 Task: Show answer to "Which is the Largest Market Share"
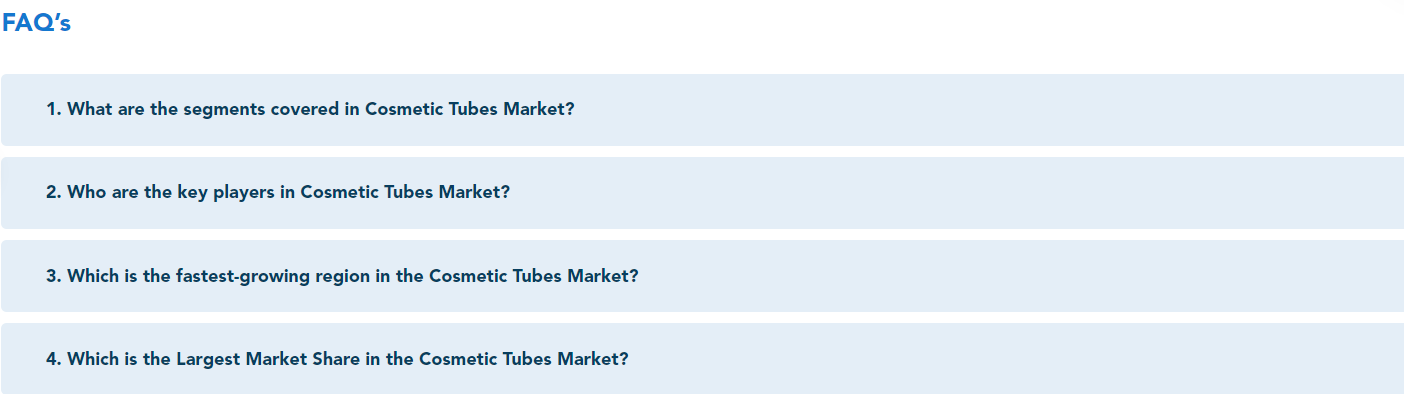702,358
